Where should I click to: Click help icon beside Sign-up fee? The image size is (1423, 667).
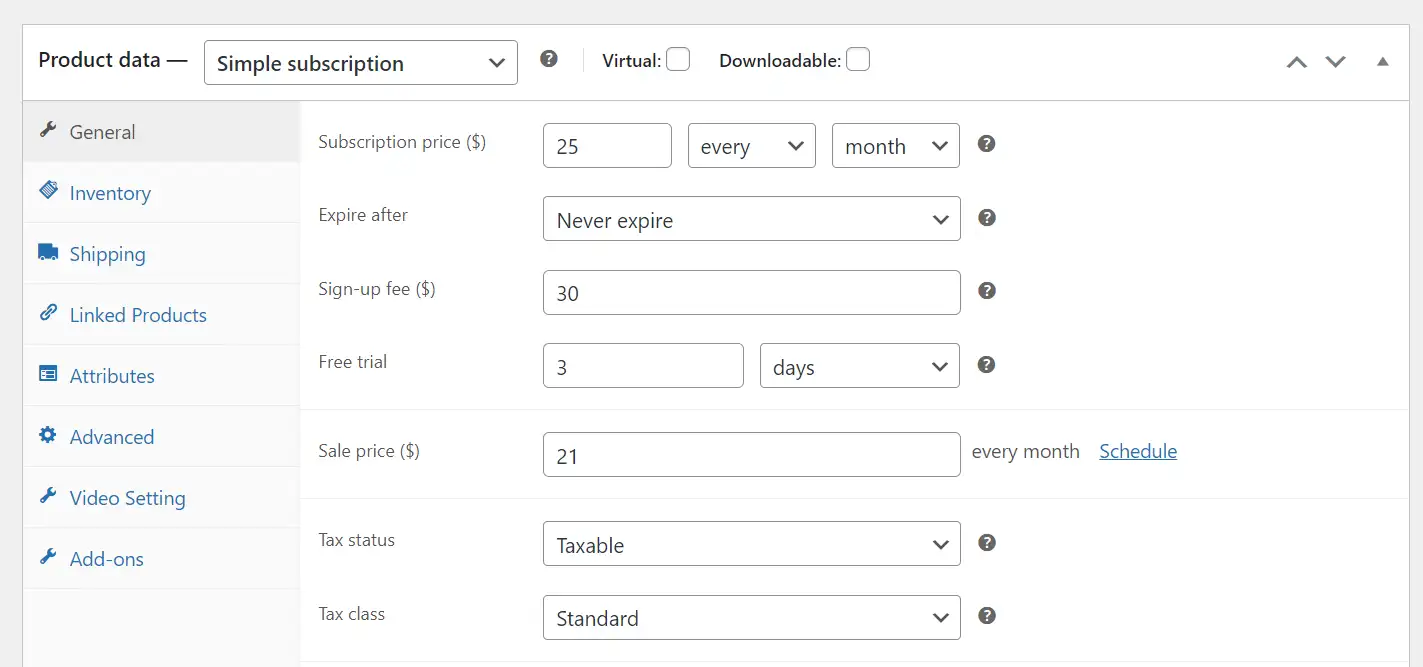point(986,291)
